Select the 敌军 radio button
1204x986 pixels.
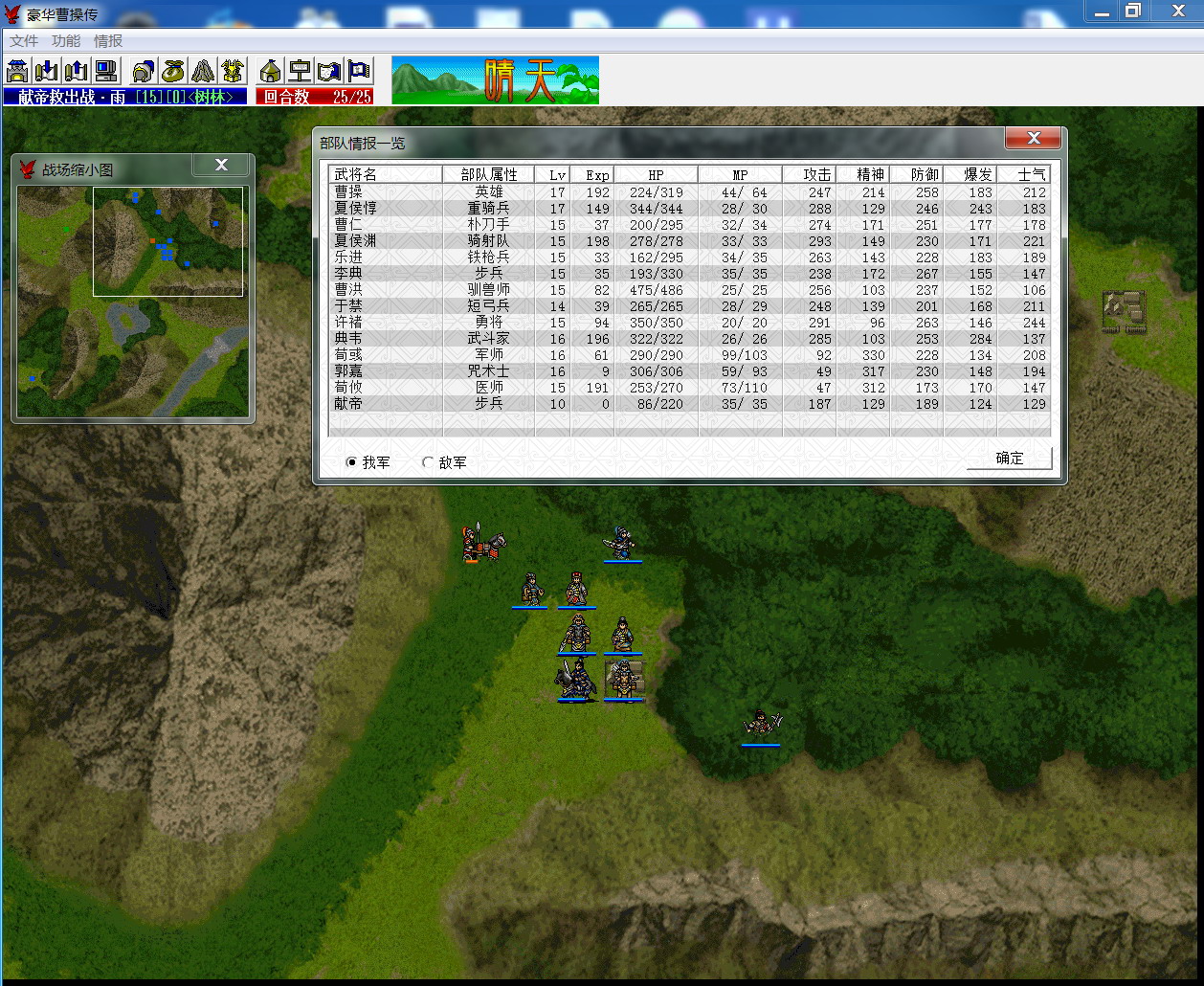428,462
